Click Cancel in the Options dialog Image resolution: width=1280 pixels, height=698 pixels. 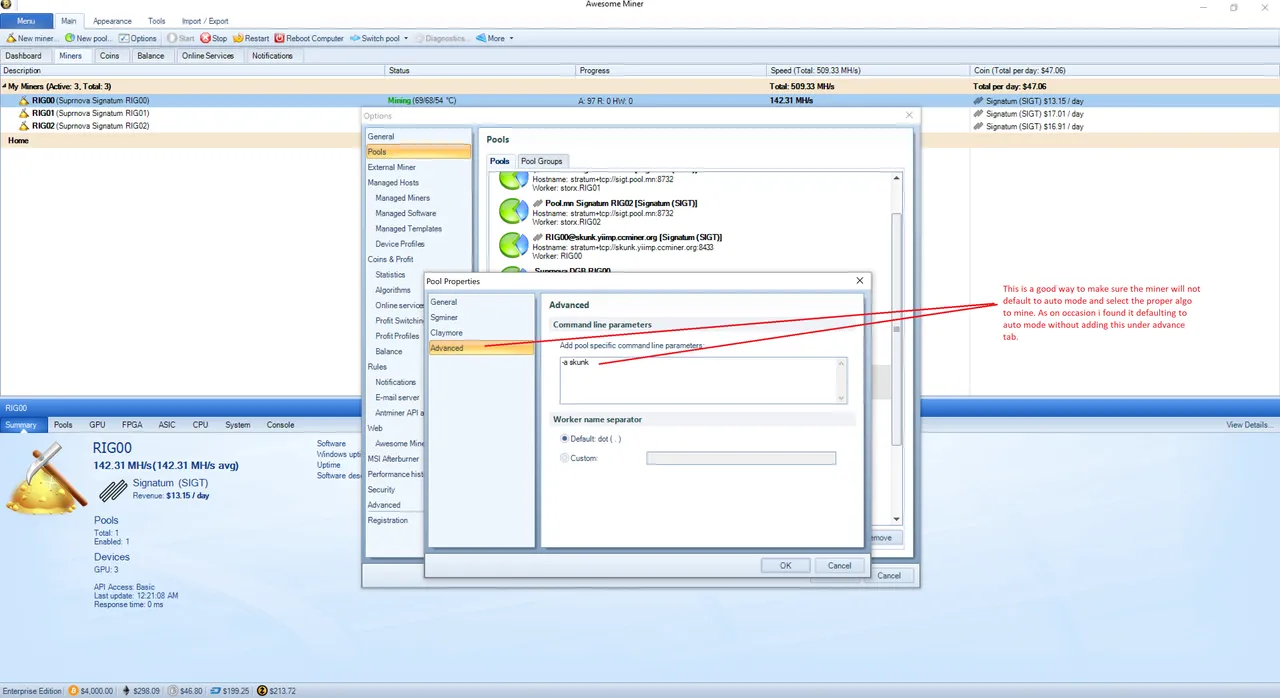pos(889,575)
